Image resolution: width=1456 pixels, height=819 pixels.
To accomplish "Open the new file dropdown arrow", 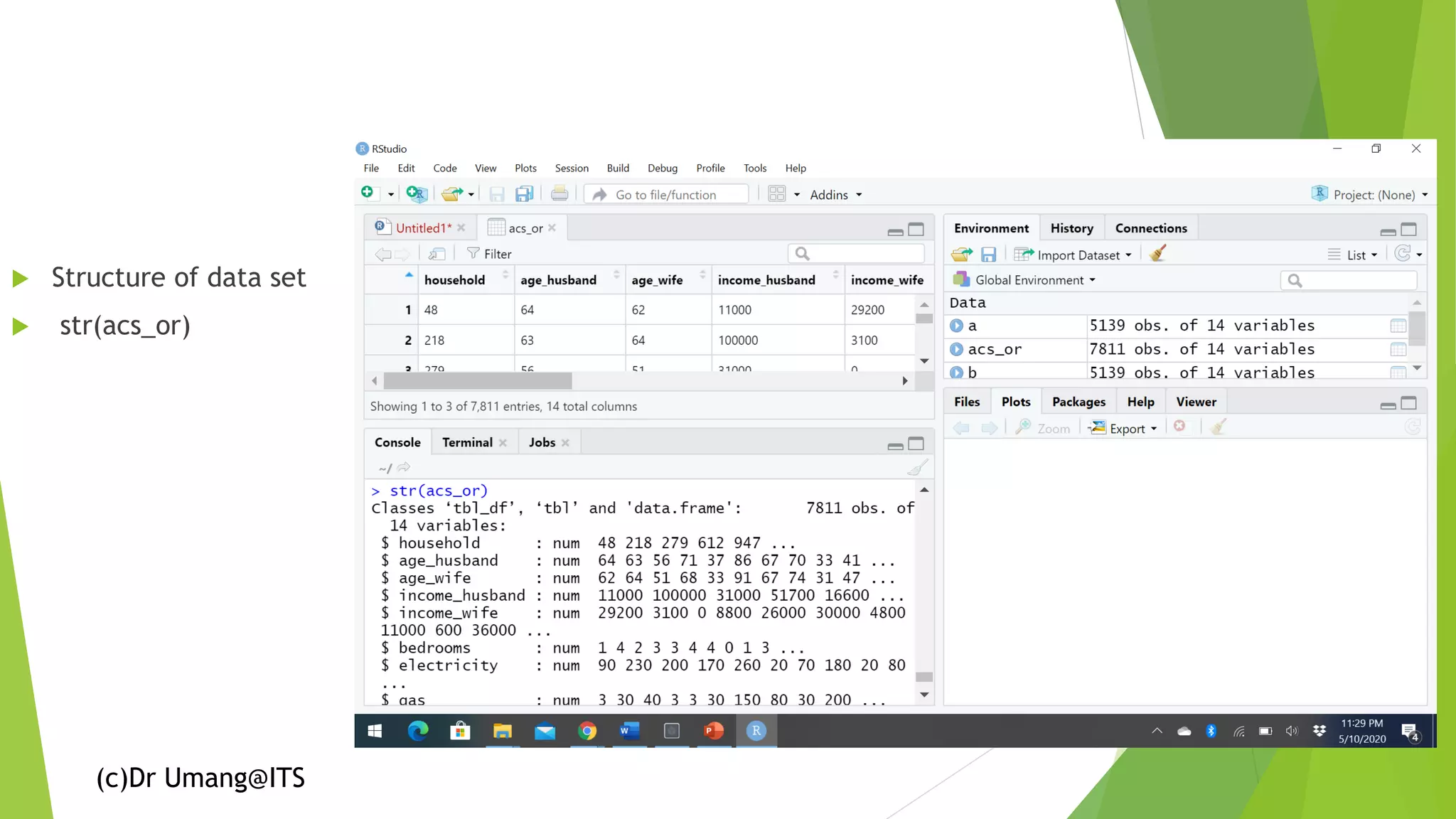I will coord(390,195).
